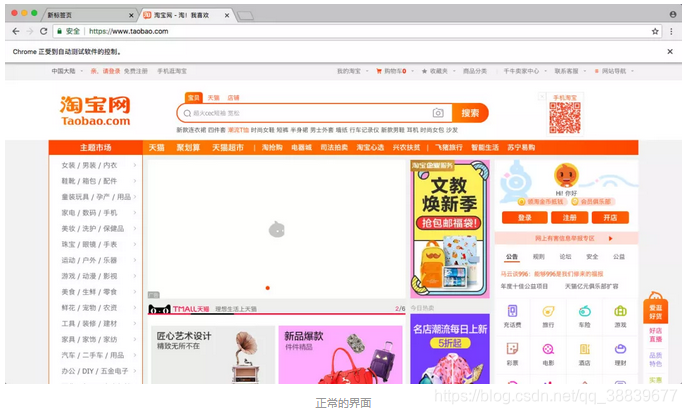Image resolution: width=687 pixels, height=414 pixels.
Task: Open the Chrome profile avatar icon
Action: click(x=673, y=14)
